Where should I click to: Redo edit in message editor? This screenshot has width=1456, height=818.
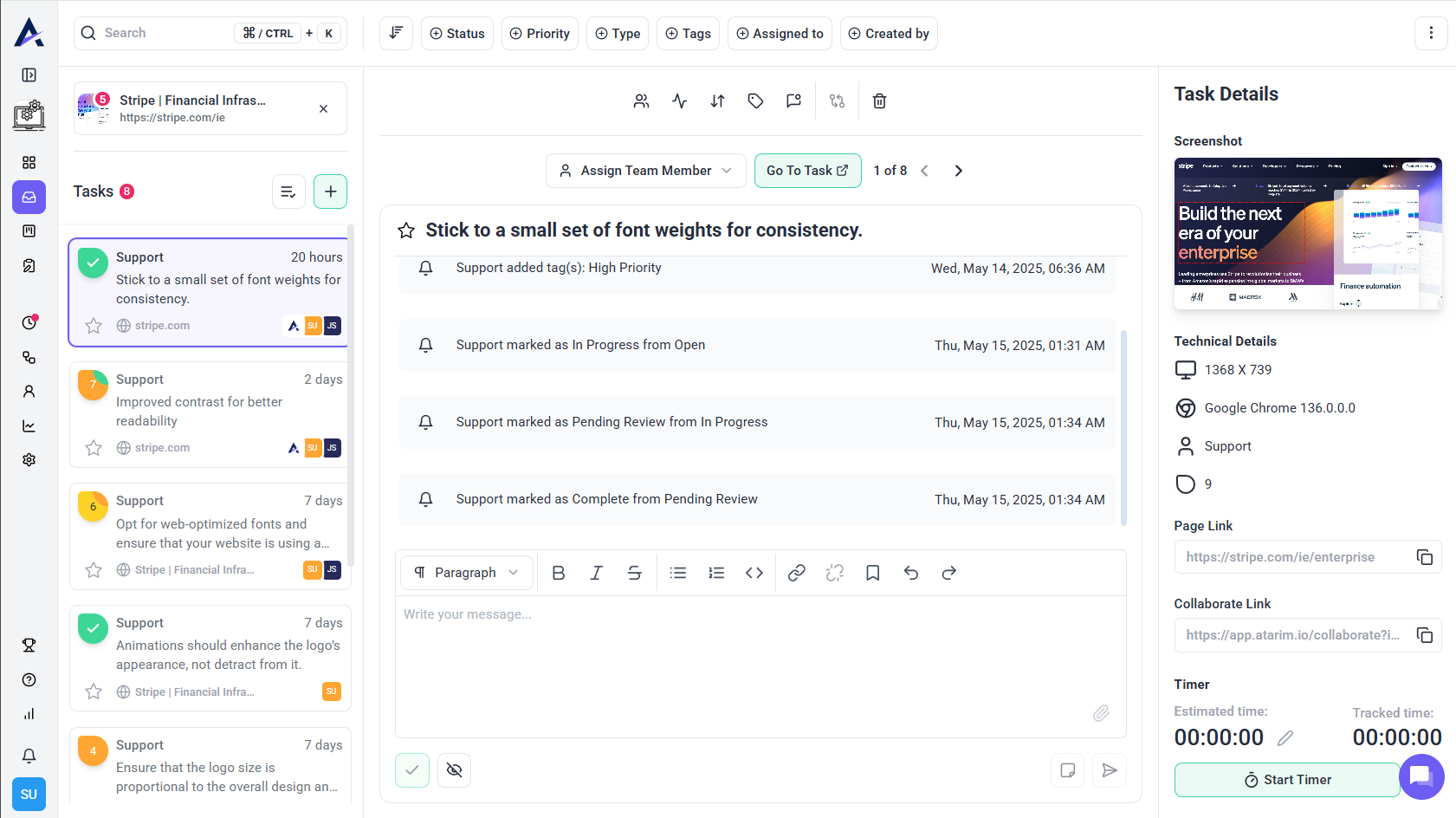click(949, 573)
